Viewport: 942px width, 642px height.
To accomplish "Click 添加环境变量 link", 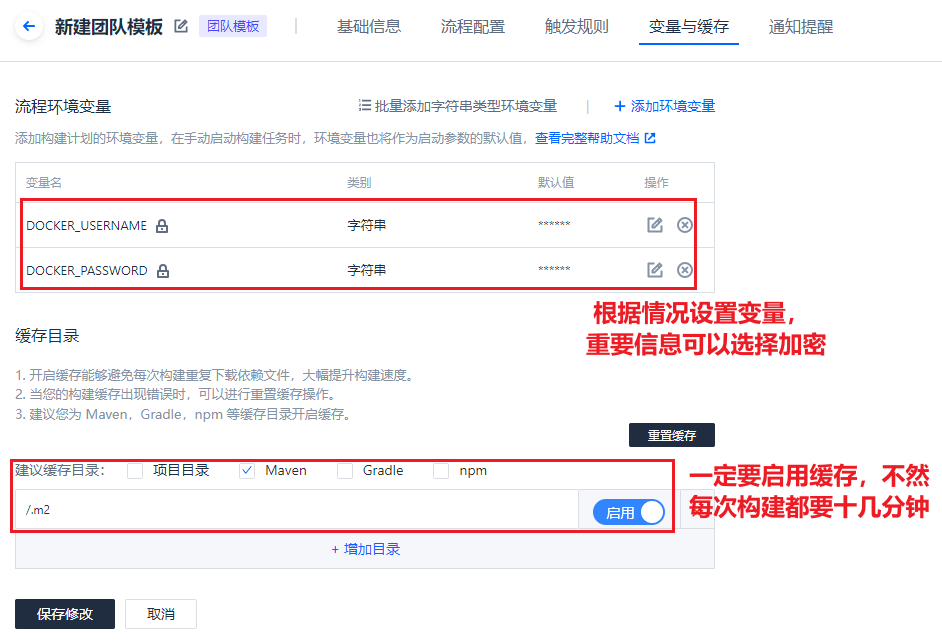I will click(664, 106).
